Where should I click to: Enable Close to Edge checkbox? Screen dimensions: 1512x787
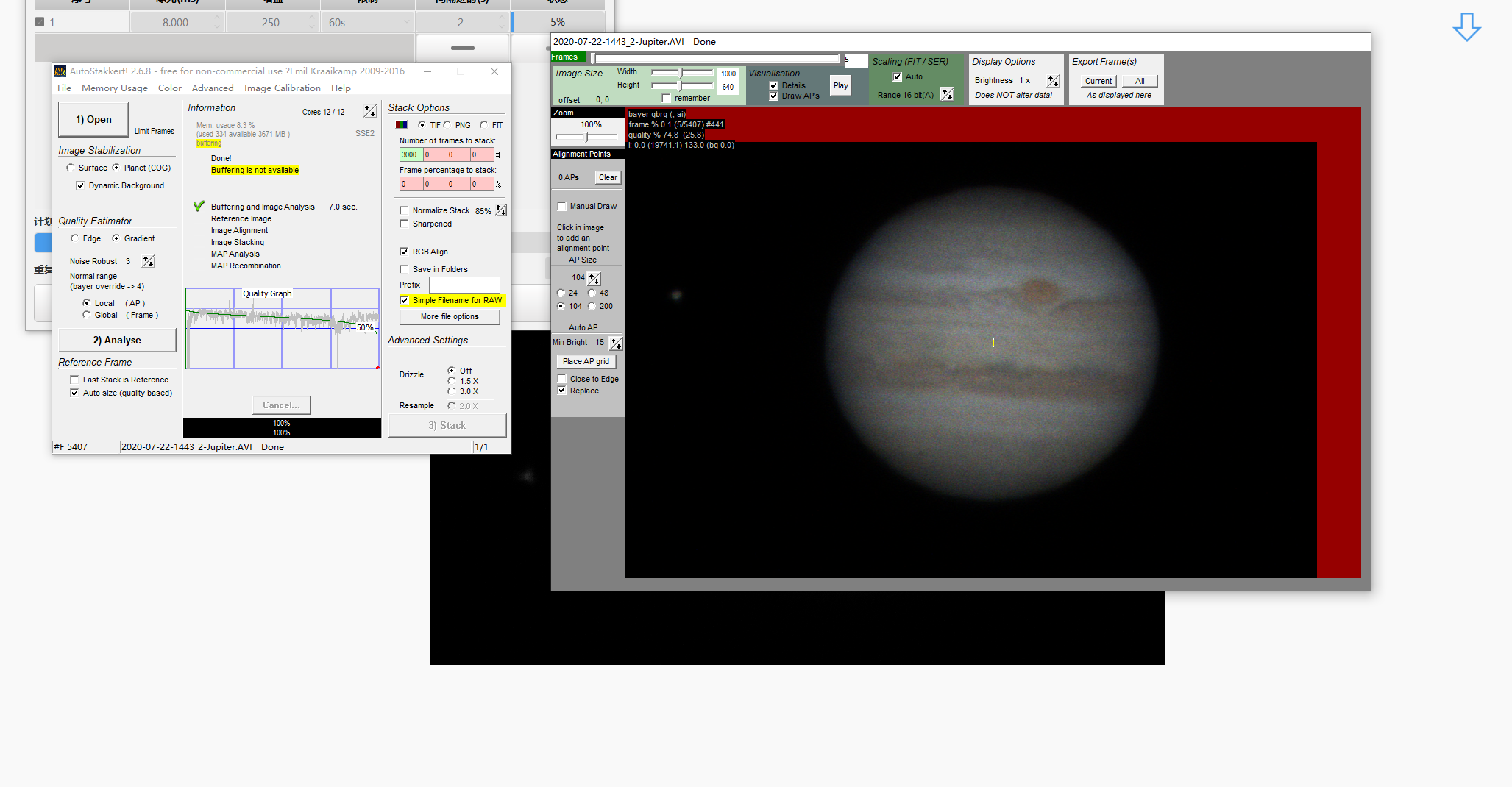pyautogui.click(x=562, y=379)
